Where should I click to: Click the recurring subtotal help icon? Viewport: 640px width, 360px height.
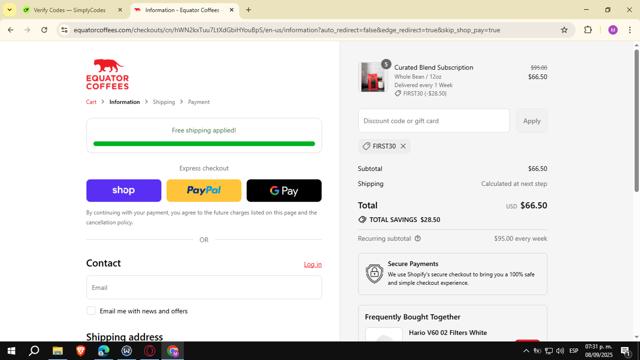pyautogui.click(x=418, y=238)
